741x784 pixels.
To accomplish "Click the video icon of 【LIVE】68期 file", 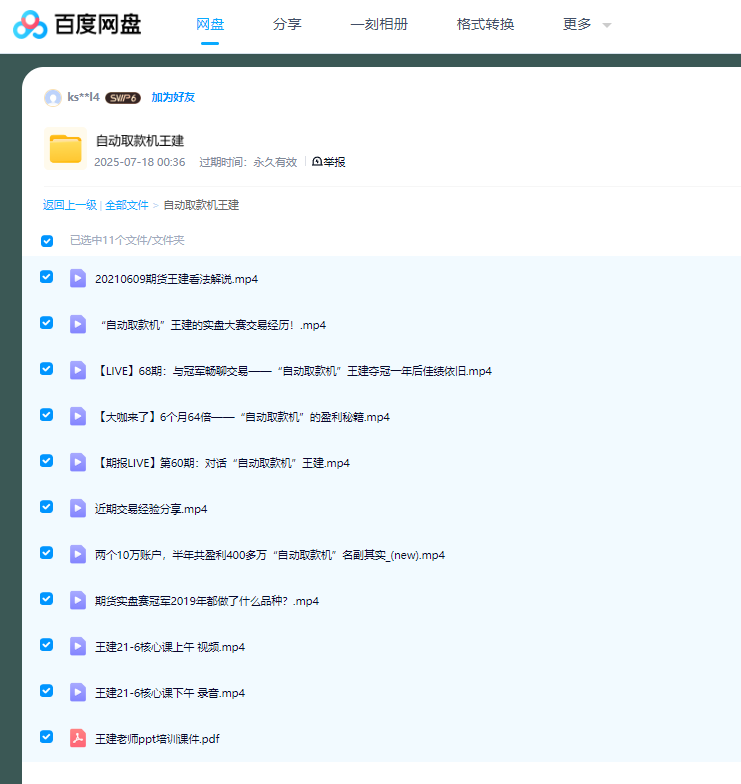I will click(x=78, y=370).
